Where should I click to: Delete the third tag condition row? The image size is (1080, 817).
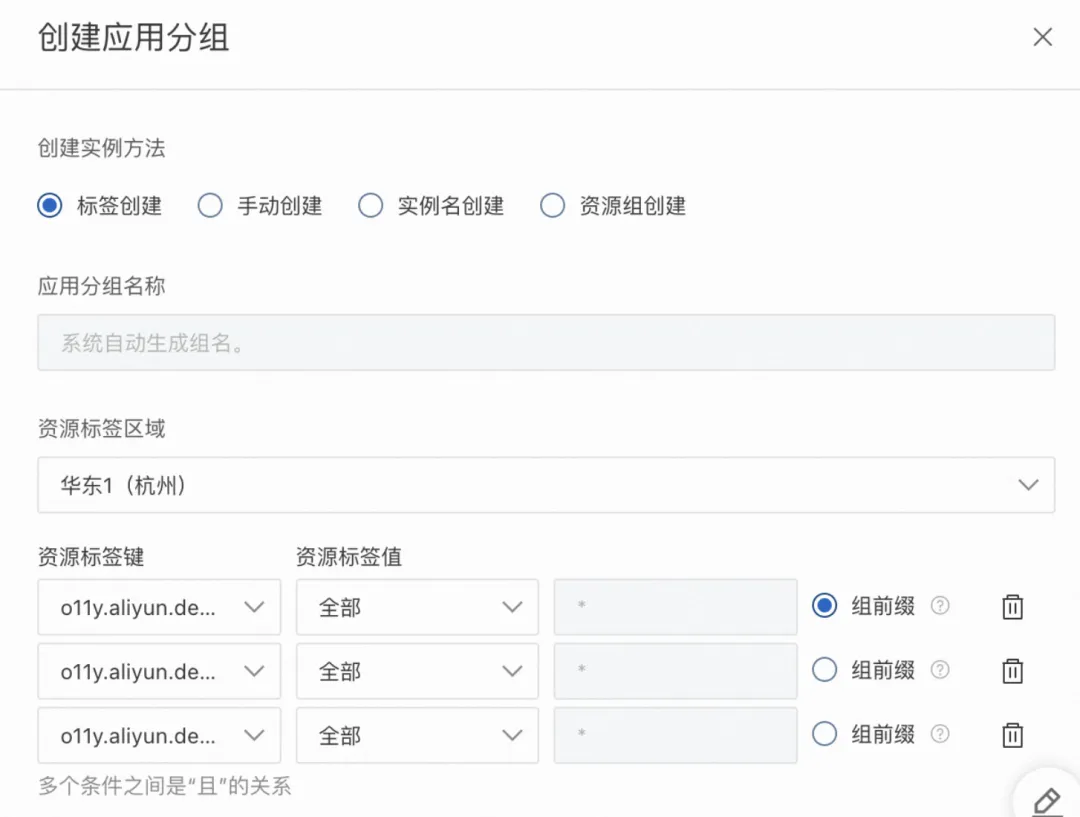point(1012,734)
